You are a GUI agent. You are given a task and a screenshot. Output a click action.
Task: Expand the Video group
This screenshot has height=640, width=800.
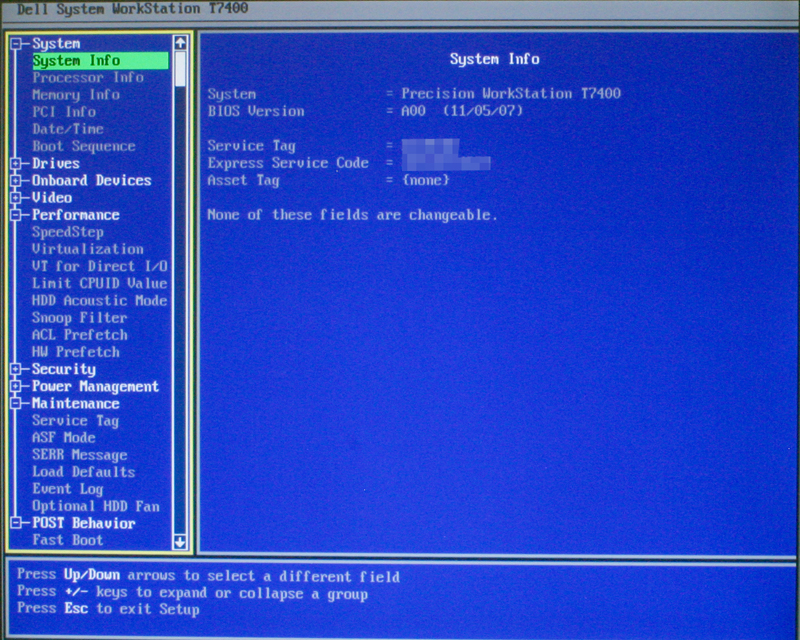point(16,198)
